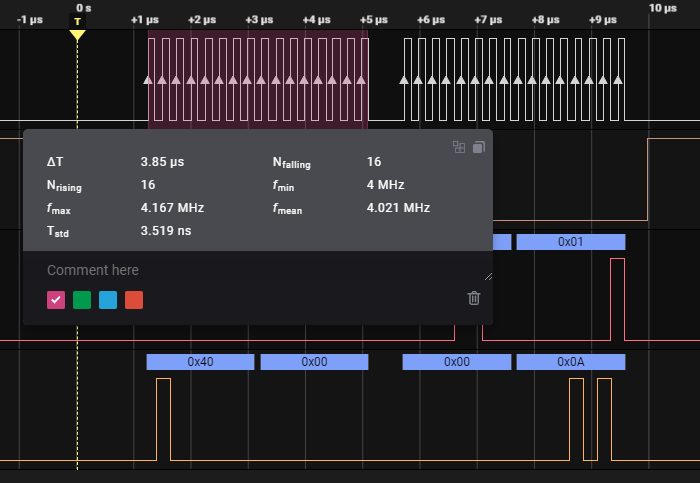700x483 pixels.
Task: Click the +5 µs timeline label
Action: click(374, 20)
